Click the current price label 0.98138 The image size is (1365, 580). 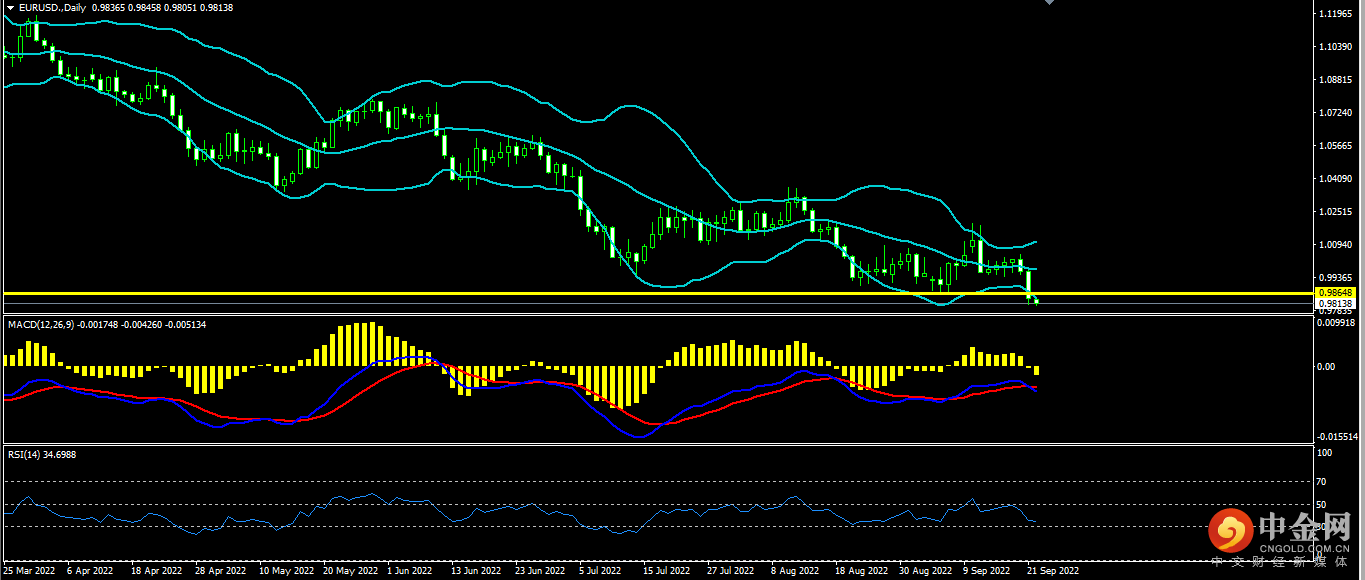[x=1335, y=303]
